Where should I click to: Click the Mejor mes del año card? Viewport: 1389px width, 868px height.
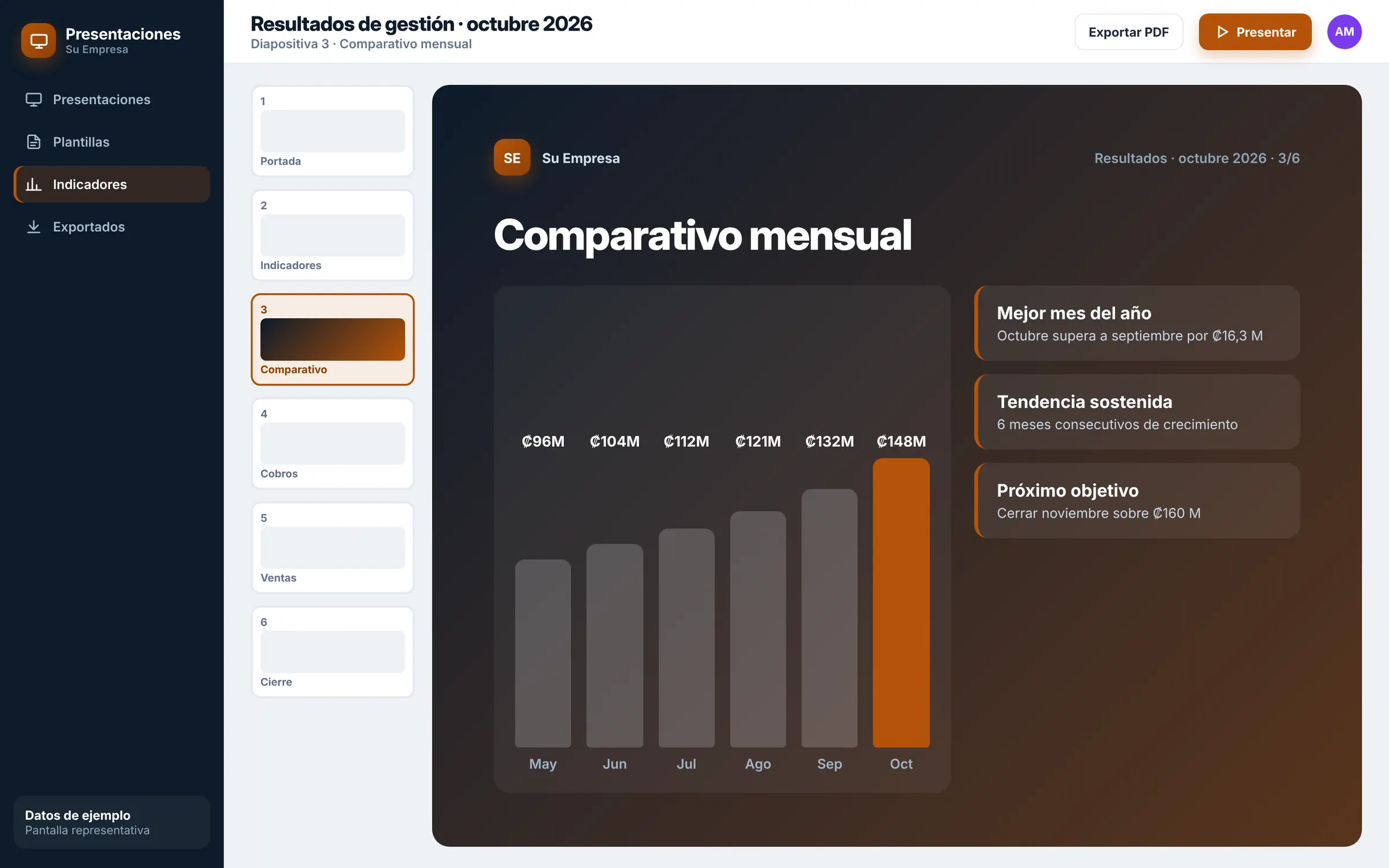point(1137,323)
